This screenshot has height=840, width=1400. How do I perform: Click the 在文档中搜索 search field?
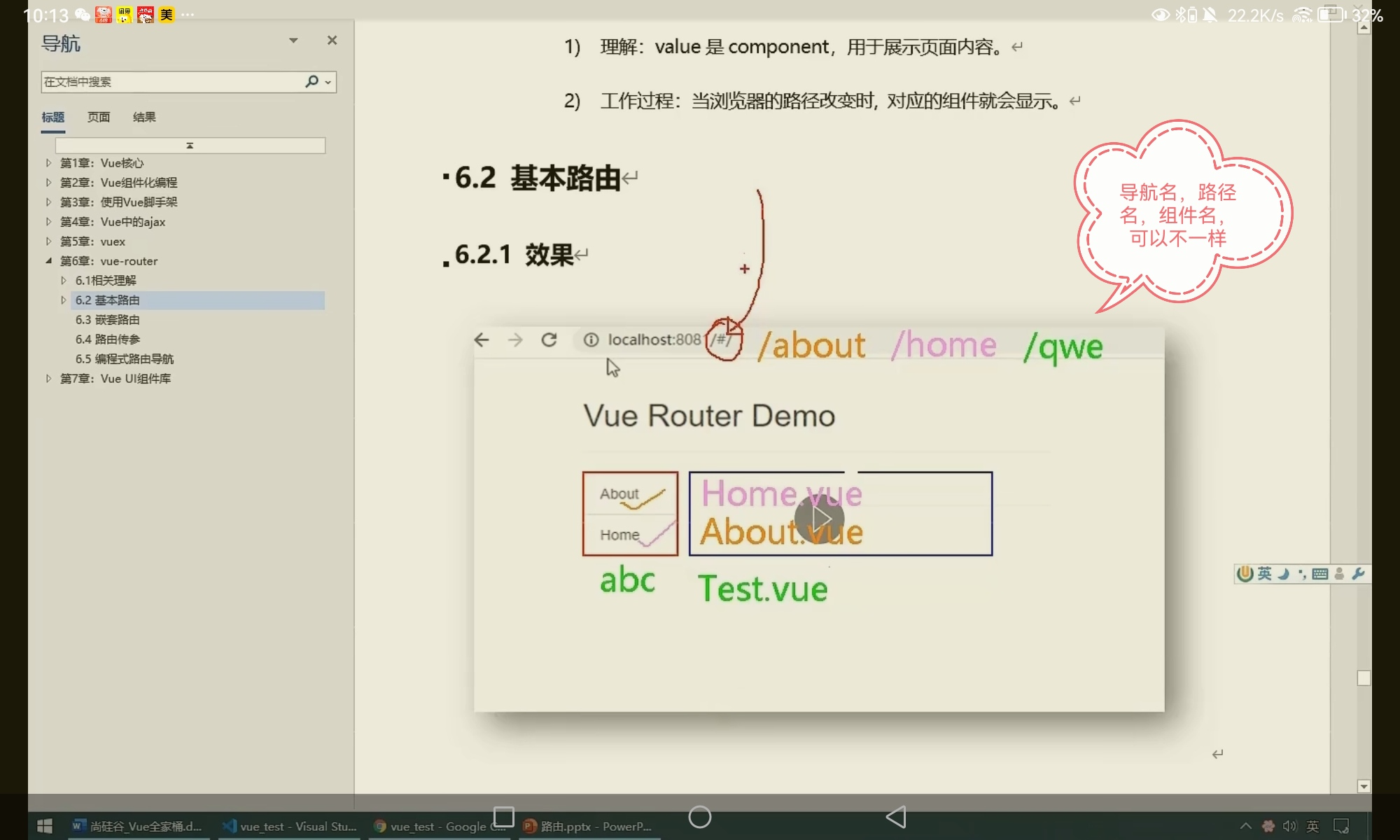[x=171, y=82]
